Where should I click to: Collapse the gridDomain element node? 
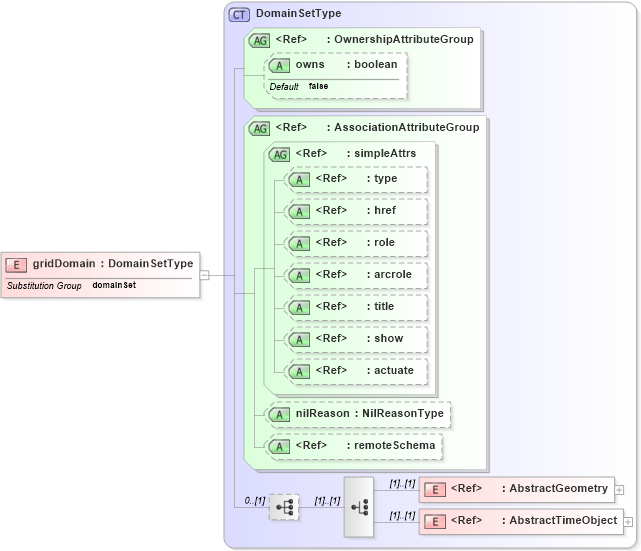point(205,275)
